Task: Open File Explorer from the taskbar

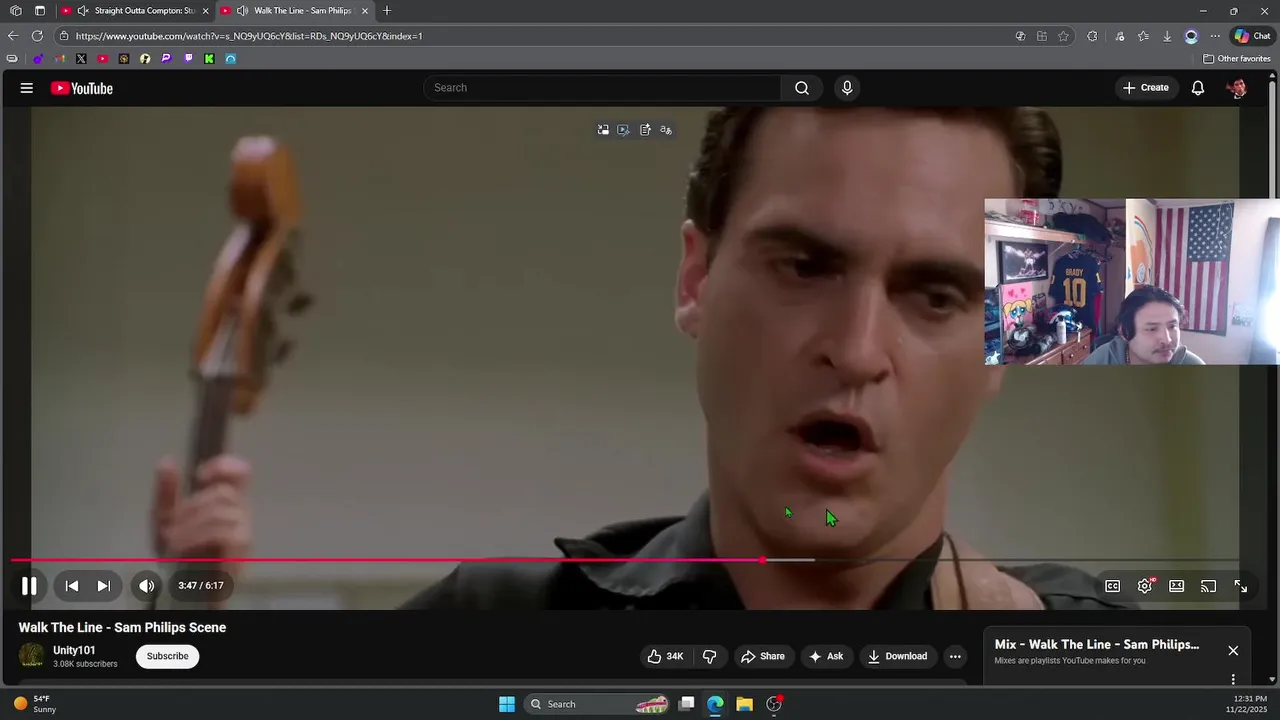Action: 744,704
